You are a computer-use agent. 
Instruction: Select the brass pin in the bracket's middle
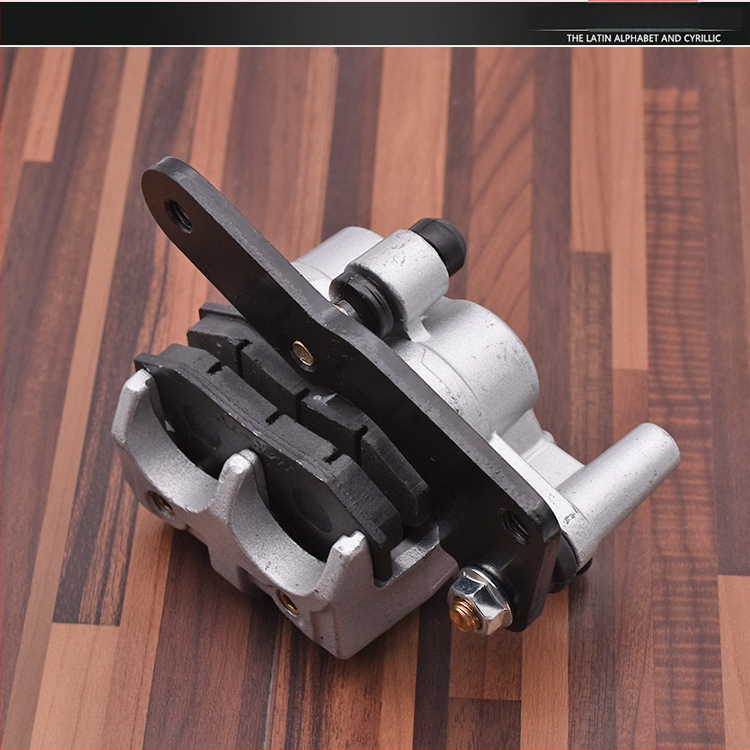coord(303,353)
